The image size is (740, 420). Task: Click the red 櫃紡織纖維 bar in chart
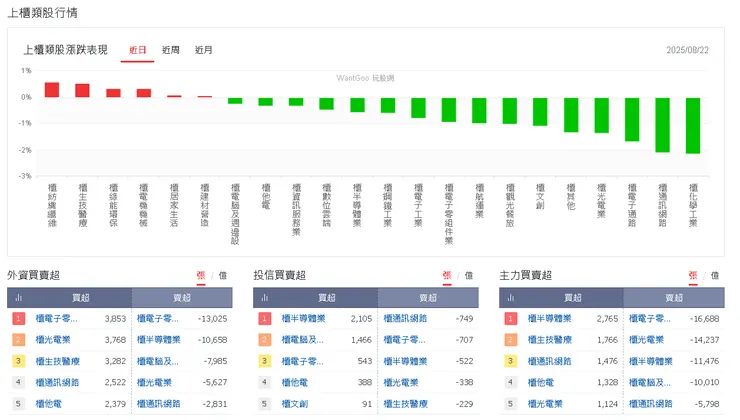[x=52, y=90]
